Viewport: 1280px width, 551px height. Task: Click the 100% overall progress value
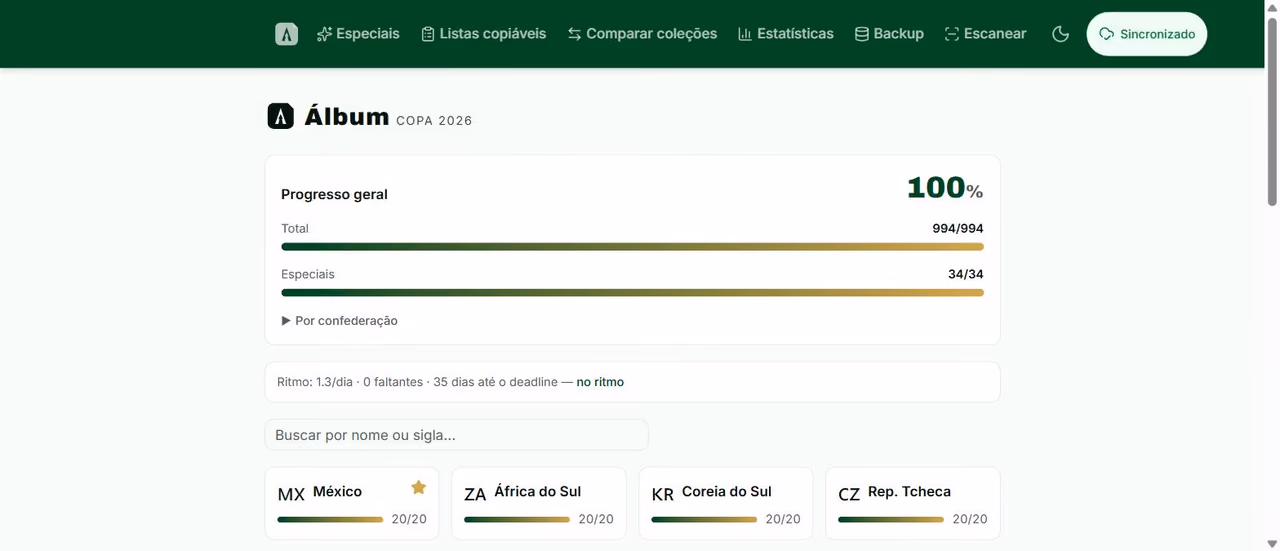tap(945, 188)
